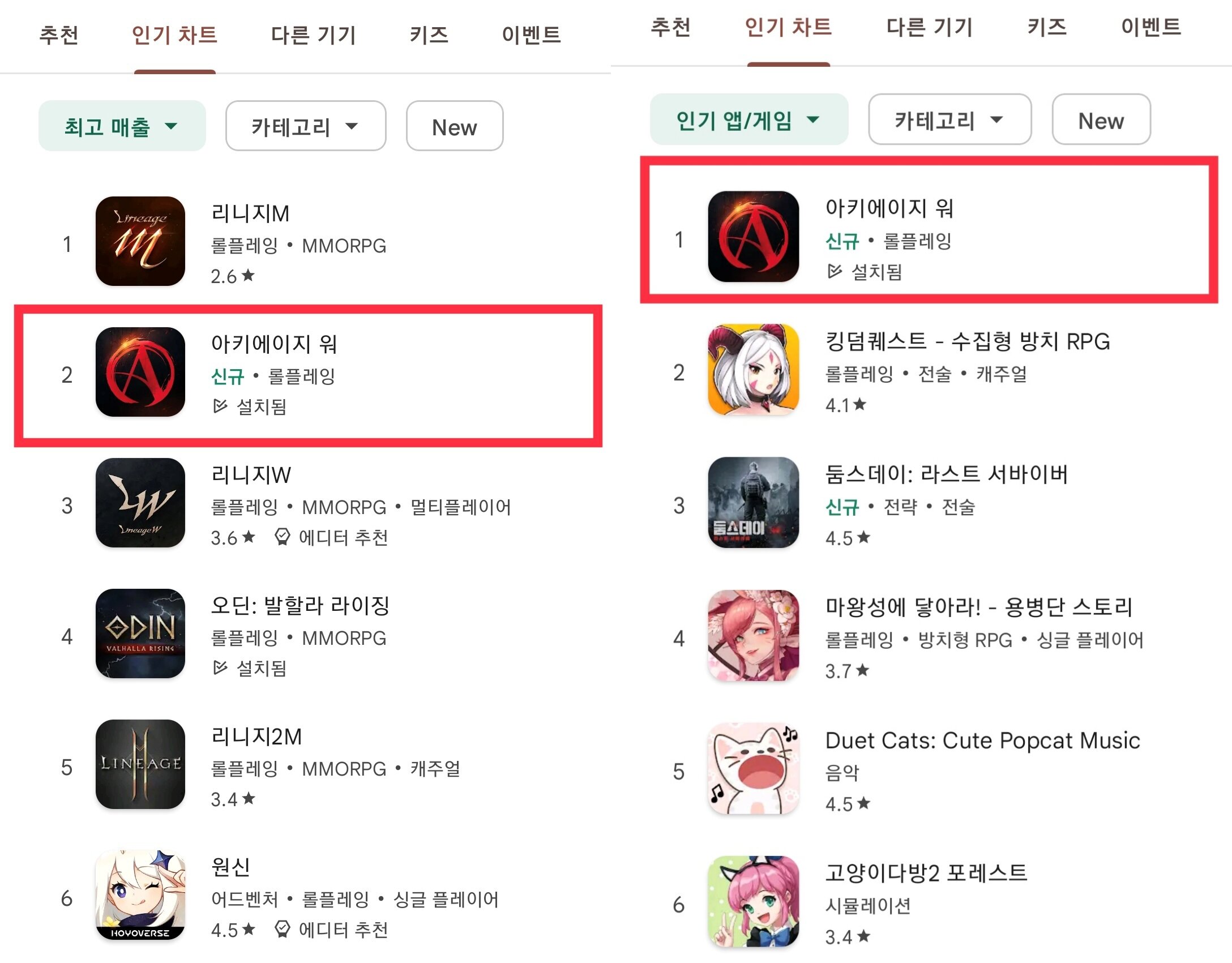Screen dimensions: 1232x963
Task: Tap the 고양이다방2 포레스트 icon
Action: point(754,901)
